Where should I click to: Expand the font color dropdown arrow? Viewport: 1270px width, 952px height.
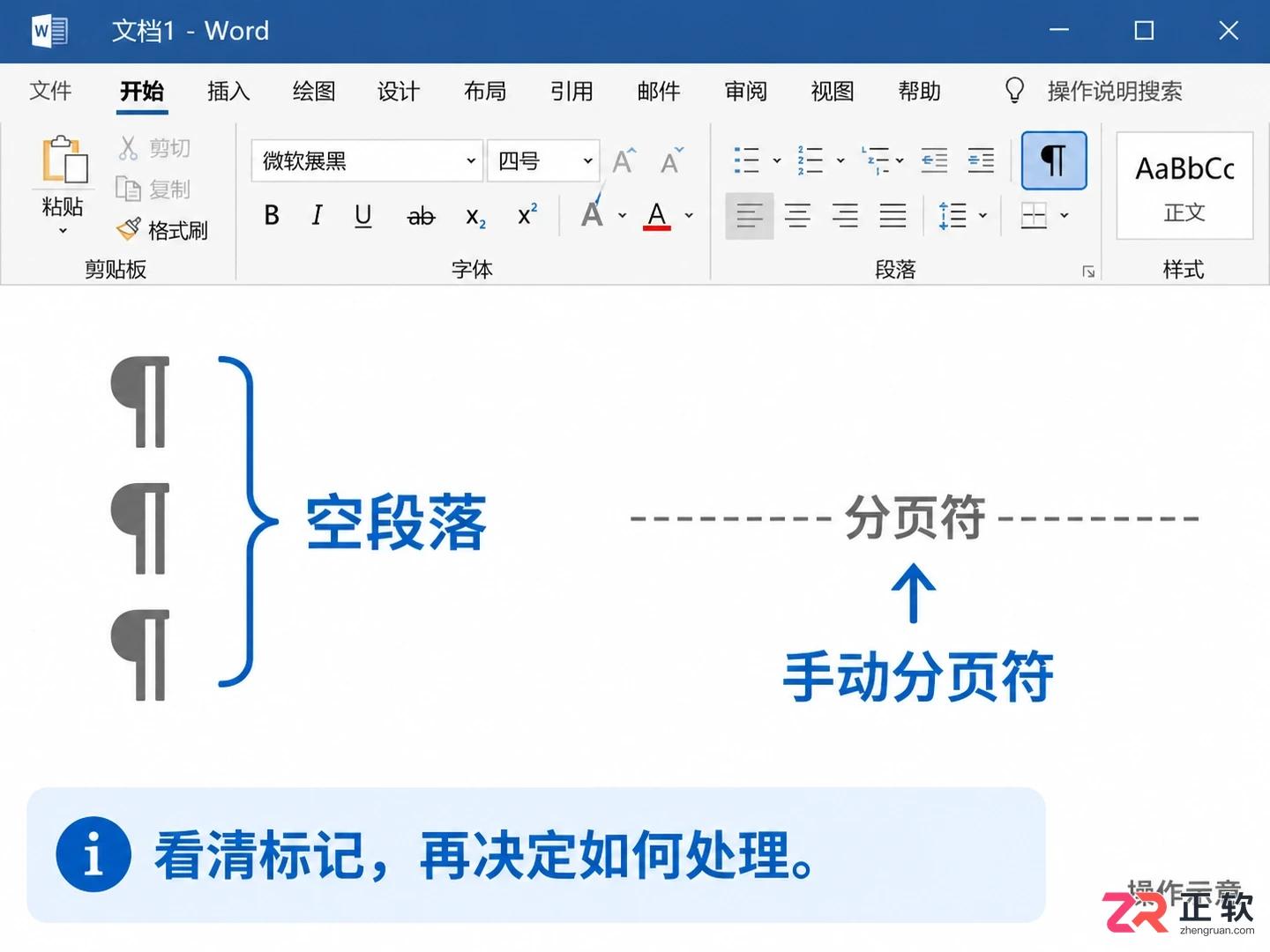pyautogui.click(x=689, y=215)
